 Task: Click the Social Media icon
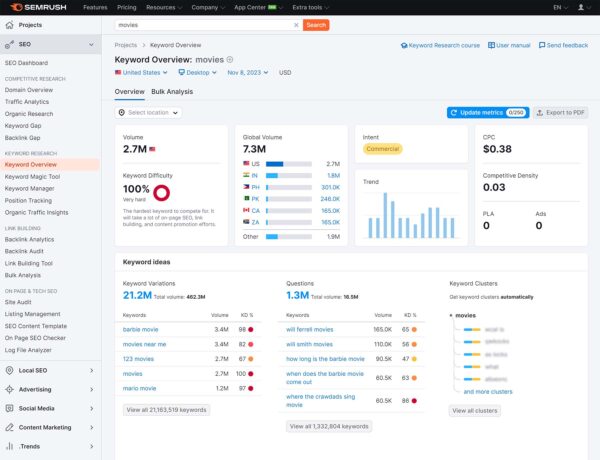(x=10, y=408)
